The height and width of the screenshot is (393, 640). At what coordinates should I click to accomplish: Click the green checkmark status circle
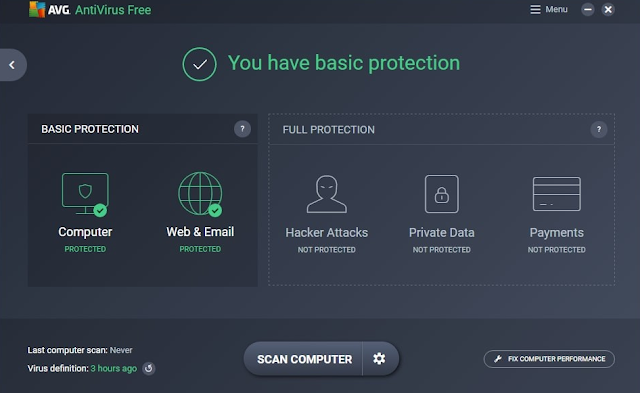(200, 64)
